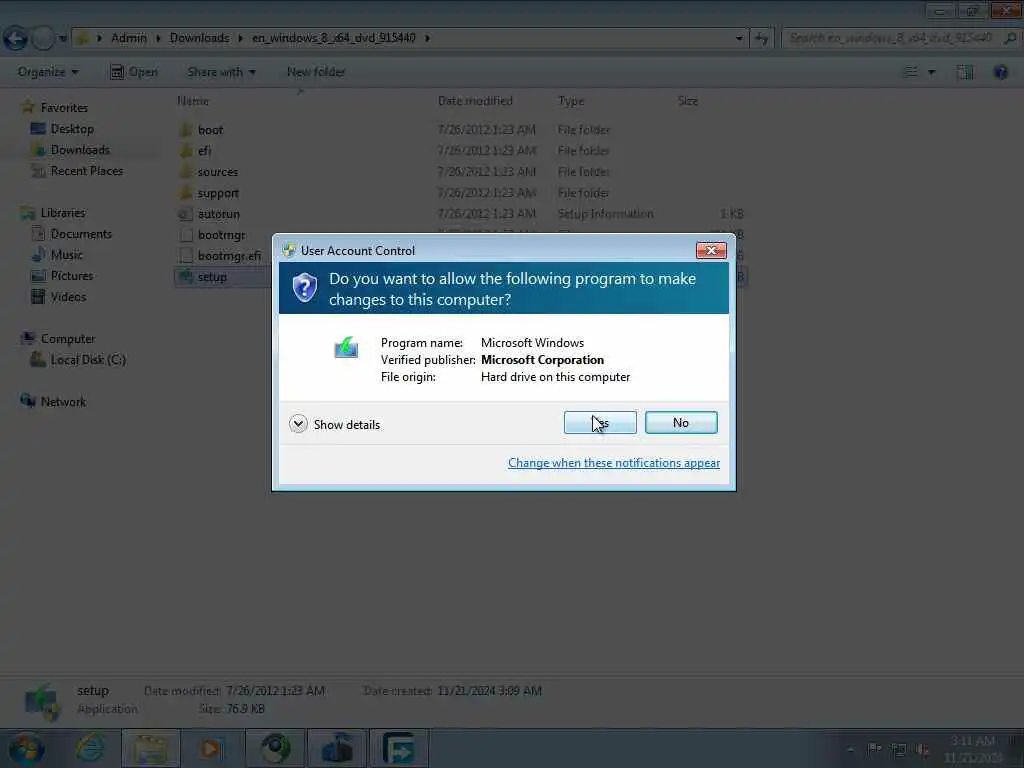Select Music library
Image resolution: width=1024 pixels, height=768 pixels.
coord(67,255)
